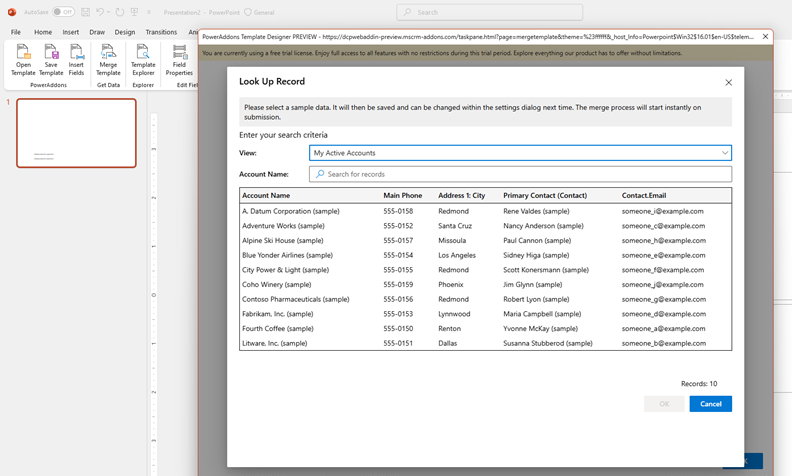Switch to the Transitions tab
The width and height of the screenshot is (792, 476).
tap(161, 32)
